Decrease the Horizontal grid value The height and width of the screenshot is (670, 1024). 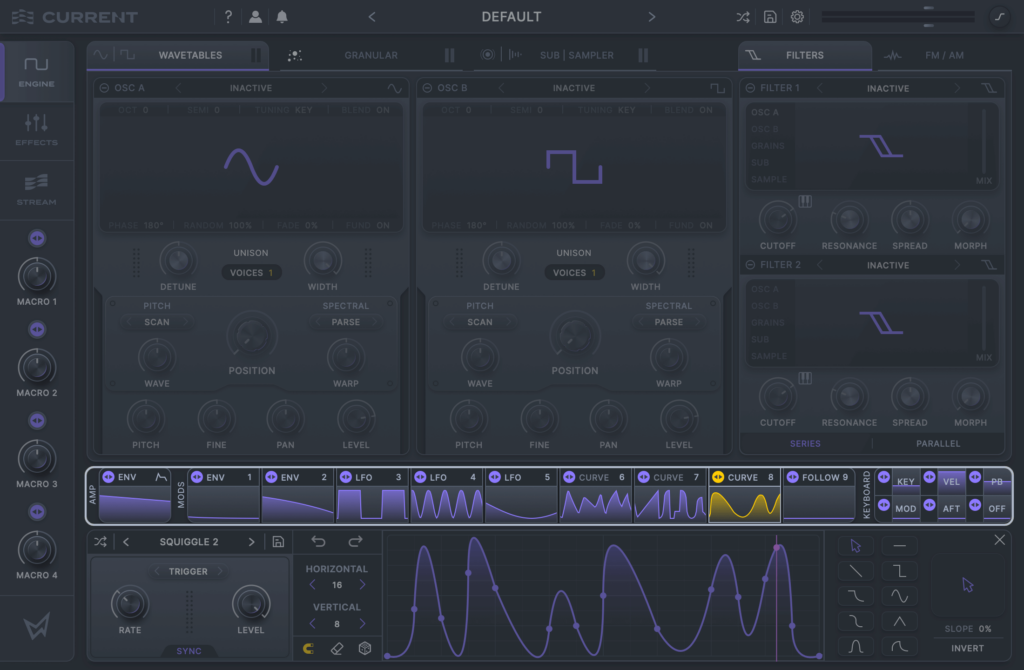(311, 585)
